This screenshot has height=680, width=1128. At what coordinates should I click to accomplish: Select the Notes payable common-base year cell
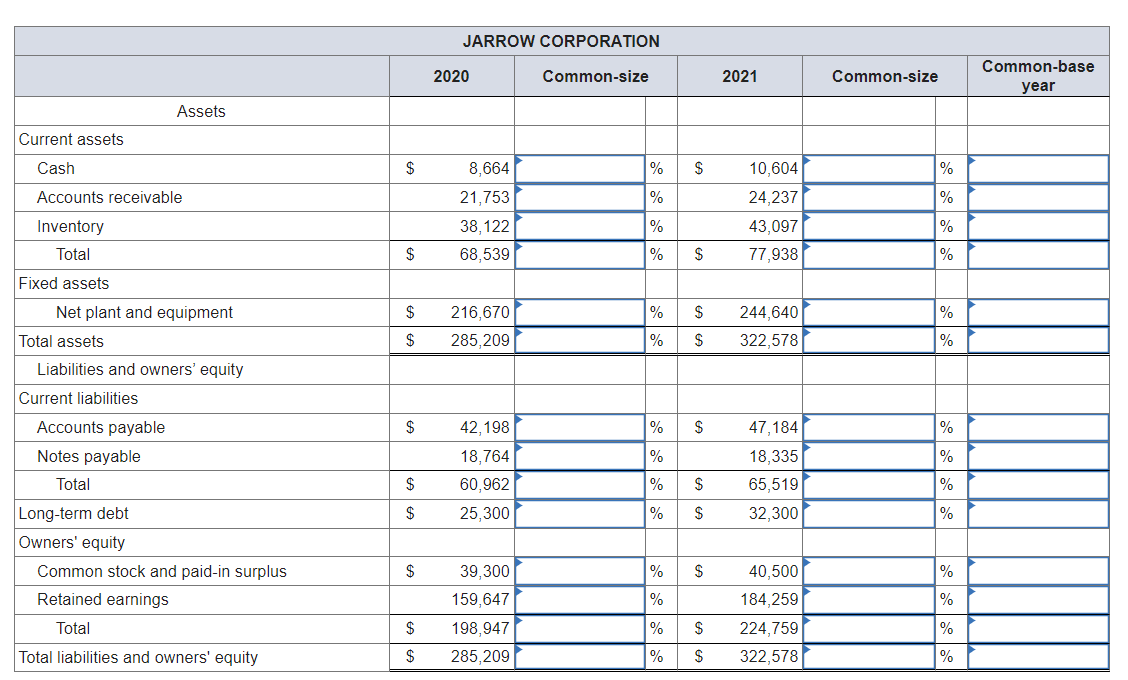[1035, 456]
